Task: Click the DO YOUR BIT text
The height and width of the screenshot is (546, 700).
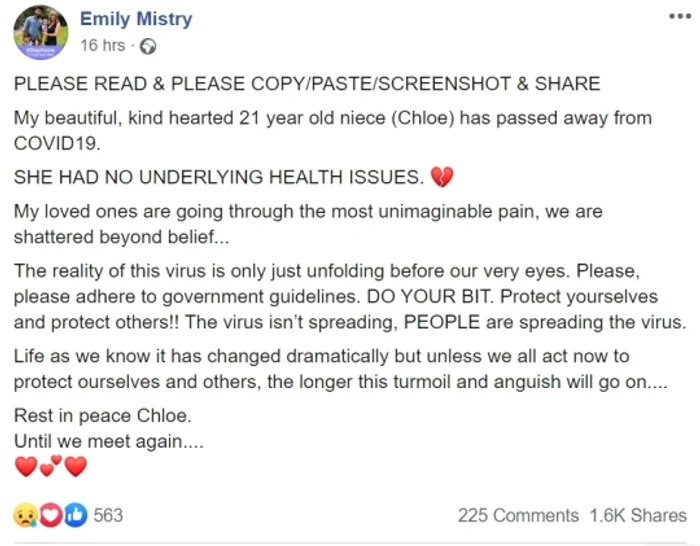Action: coord(430,296)
